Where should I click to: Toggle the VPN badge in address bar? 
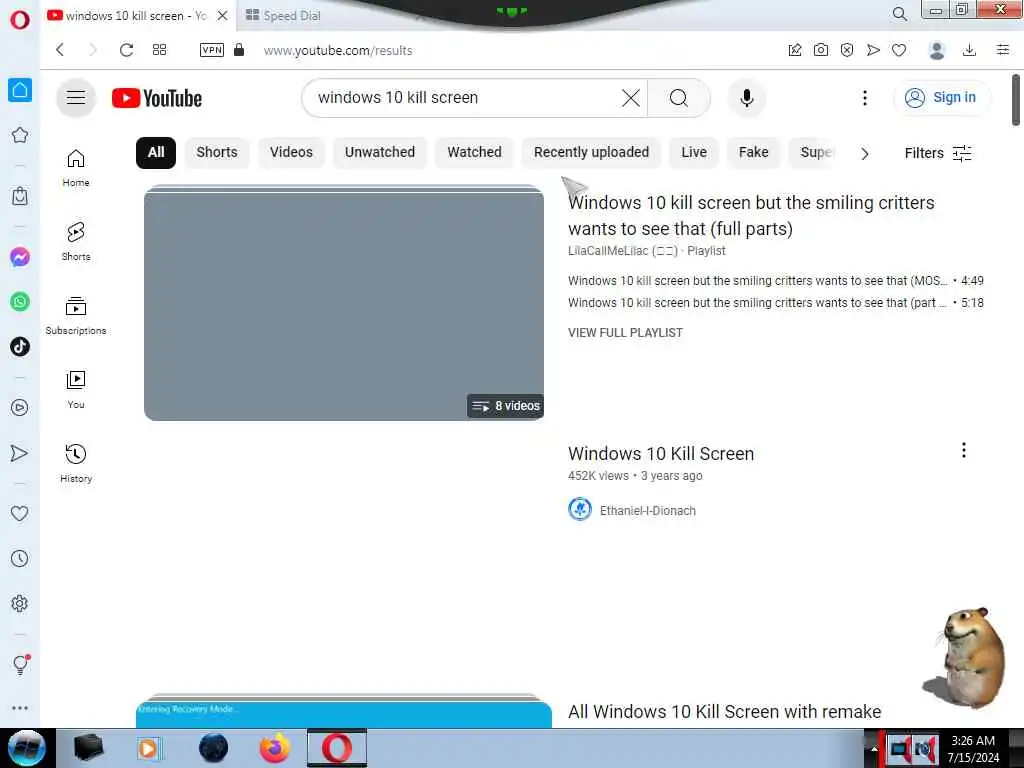coord(212,50)
